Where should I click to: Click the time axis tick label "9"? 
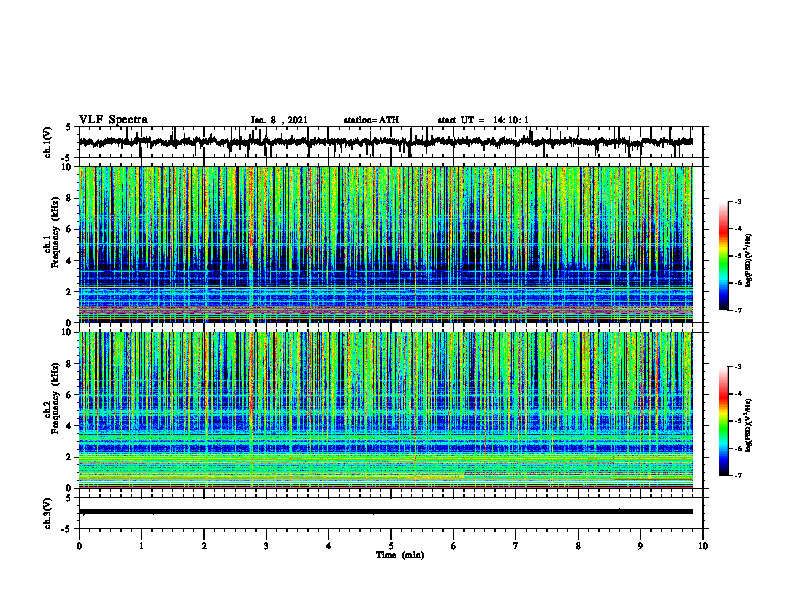(640, 546)
